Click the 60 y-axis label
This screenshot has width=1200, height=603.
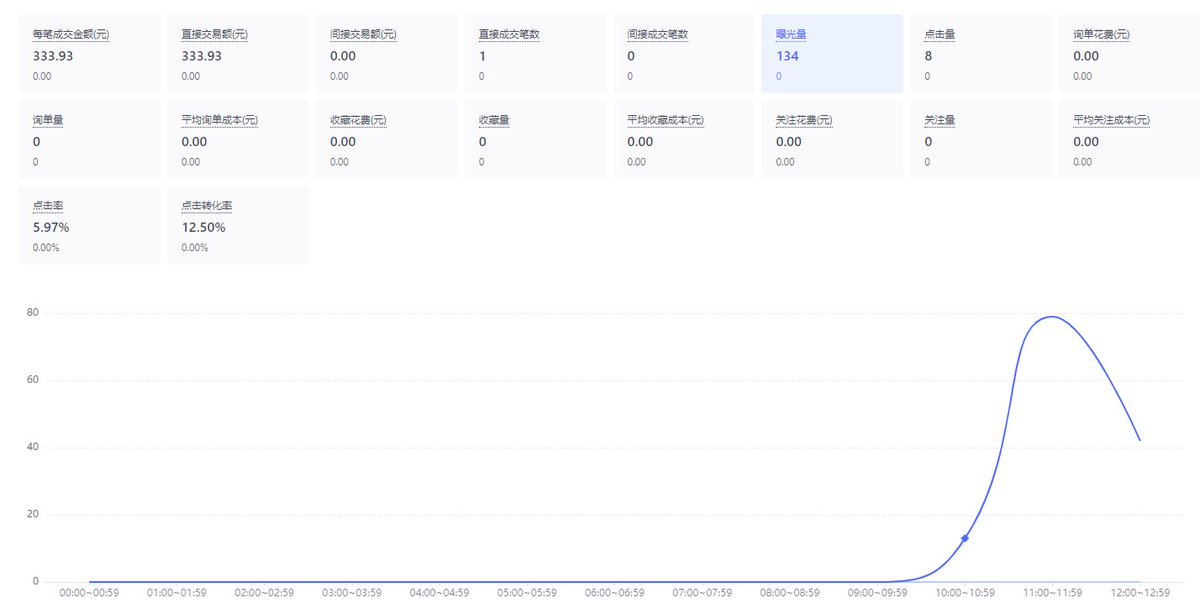coord(33,380)
